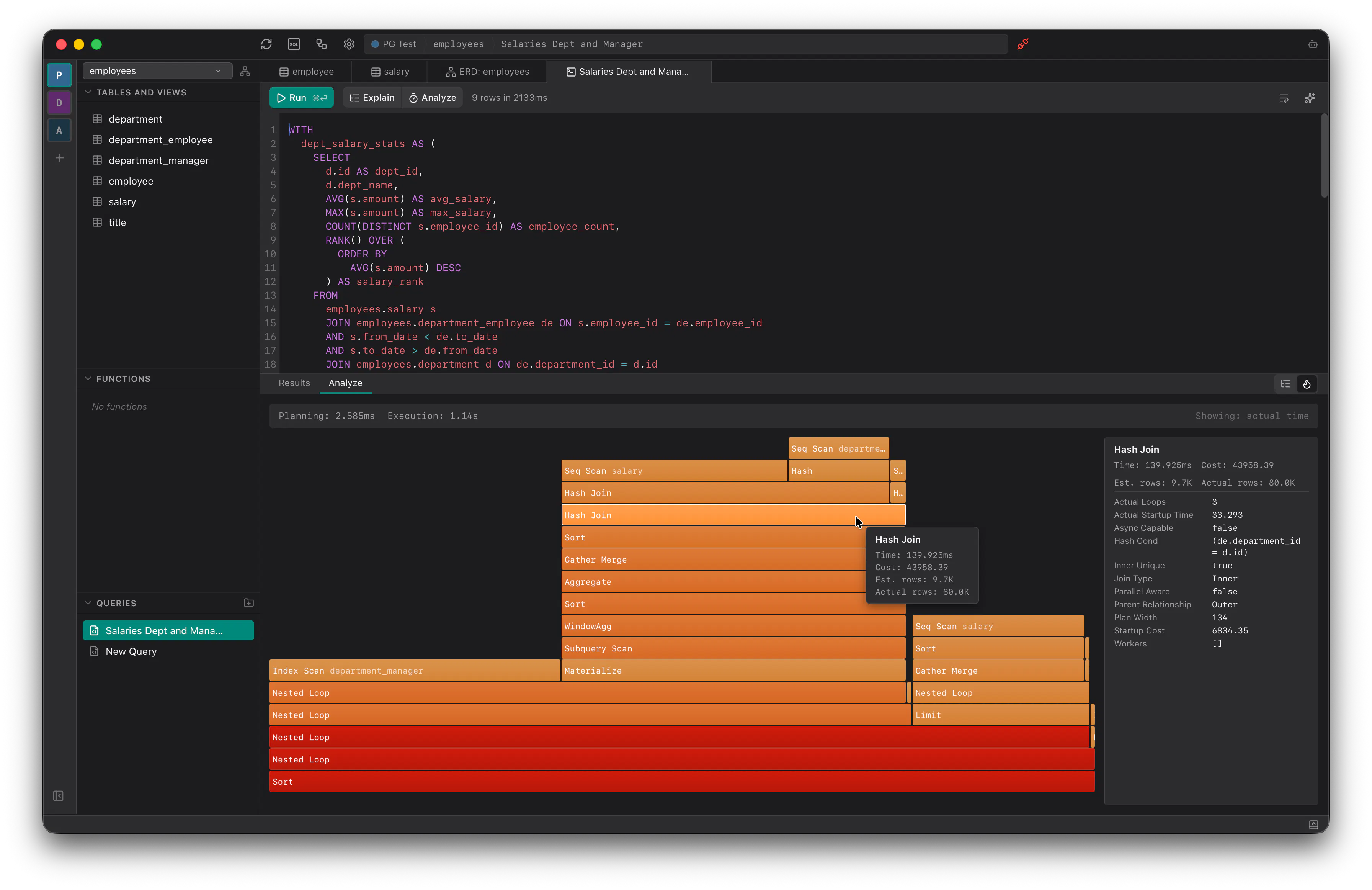Open the SQL editor icon in title bar
Screen dimensions: 1372x890
294,44
